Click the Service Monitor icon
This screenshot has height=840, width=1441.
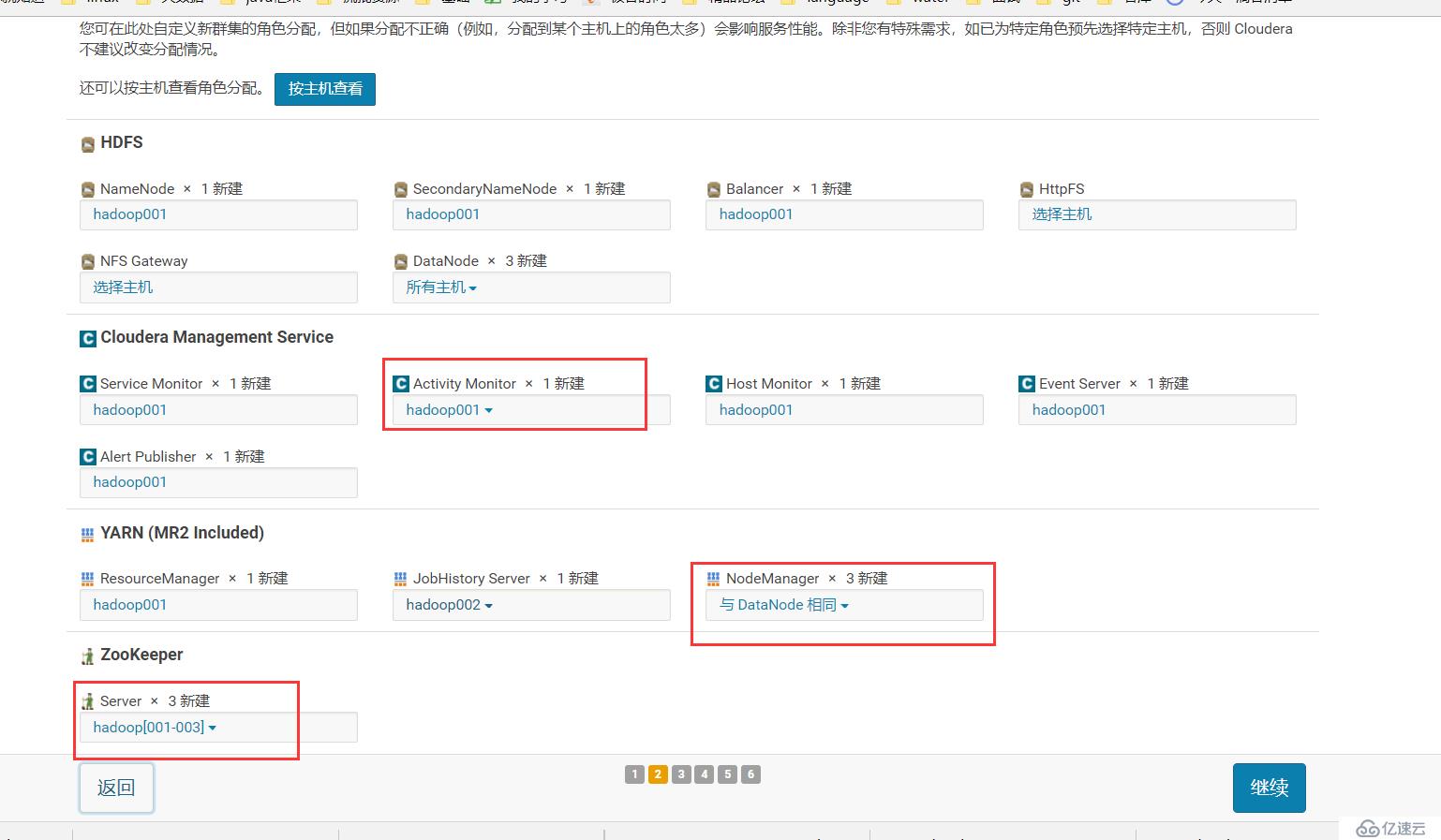tap(88, 384)
